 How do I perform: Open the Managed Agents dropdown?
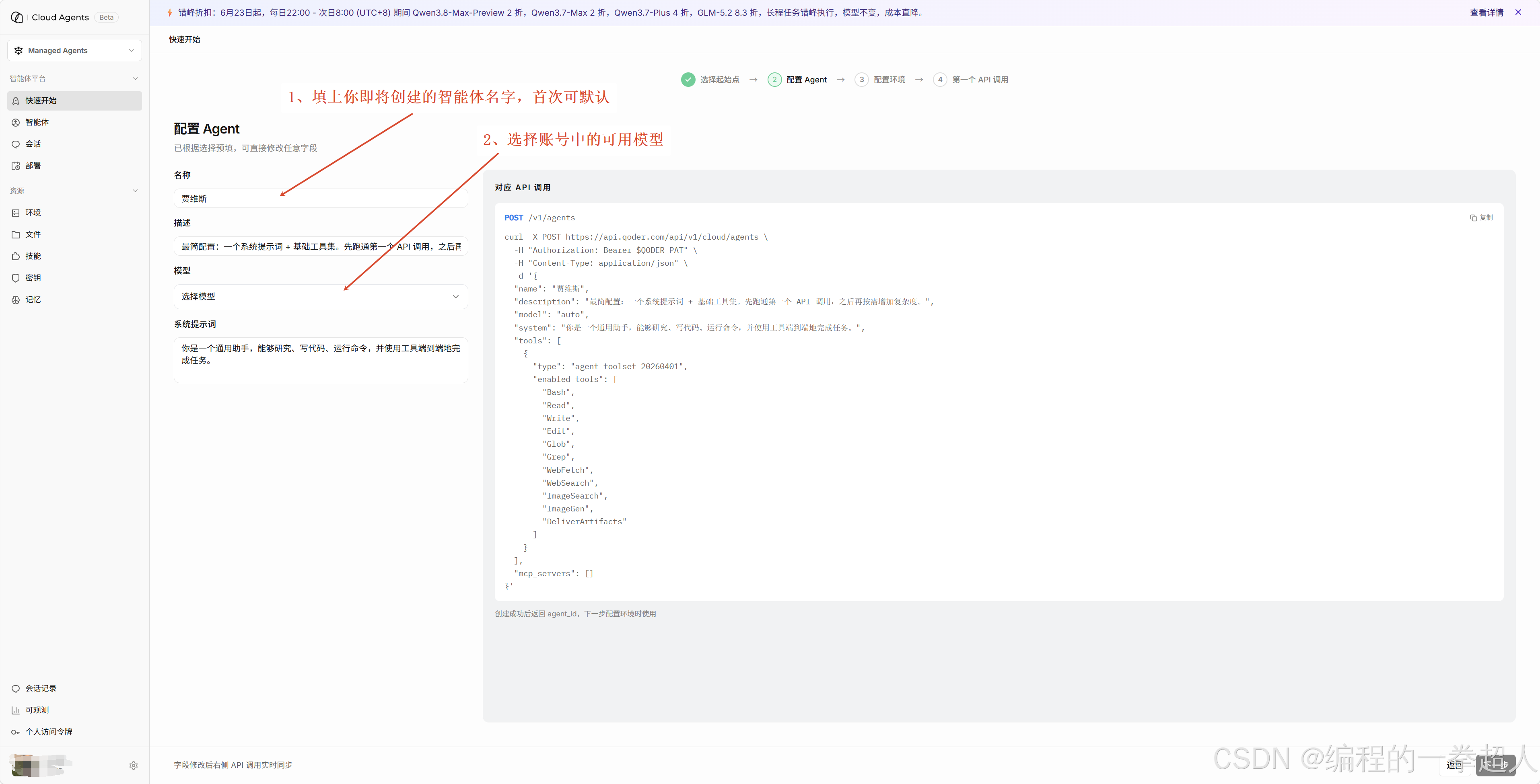75,50
